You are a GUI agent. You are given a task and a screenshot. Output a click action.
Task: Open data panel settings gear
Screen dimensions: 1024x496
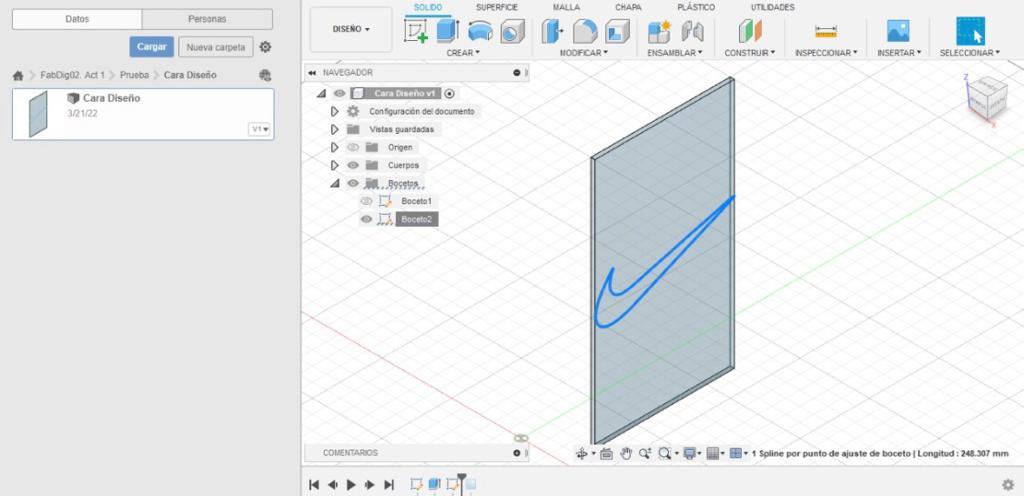(265, 47)
